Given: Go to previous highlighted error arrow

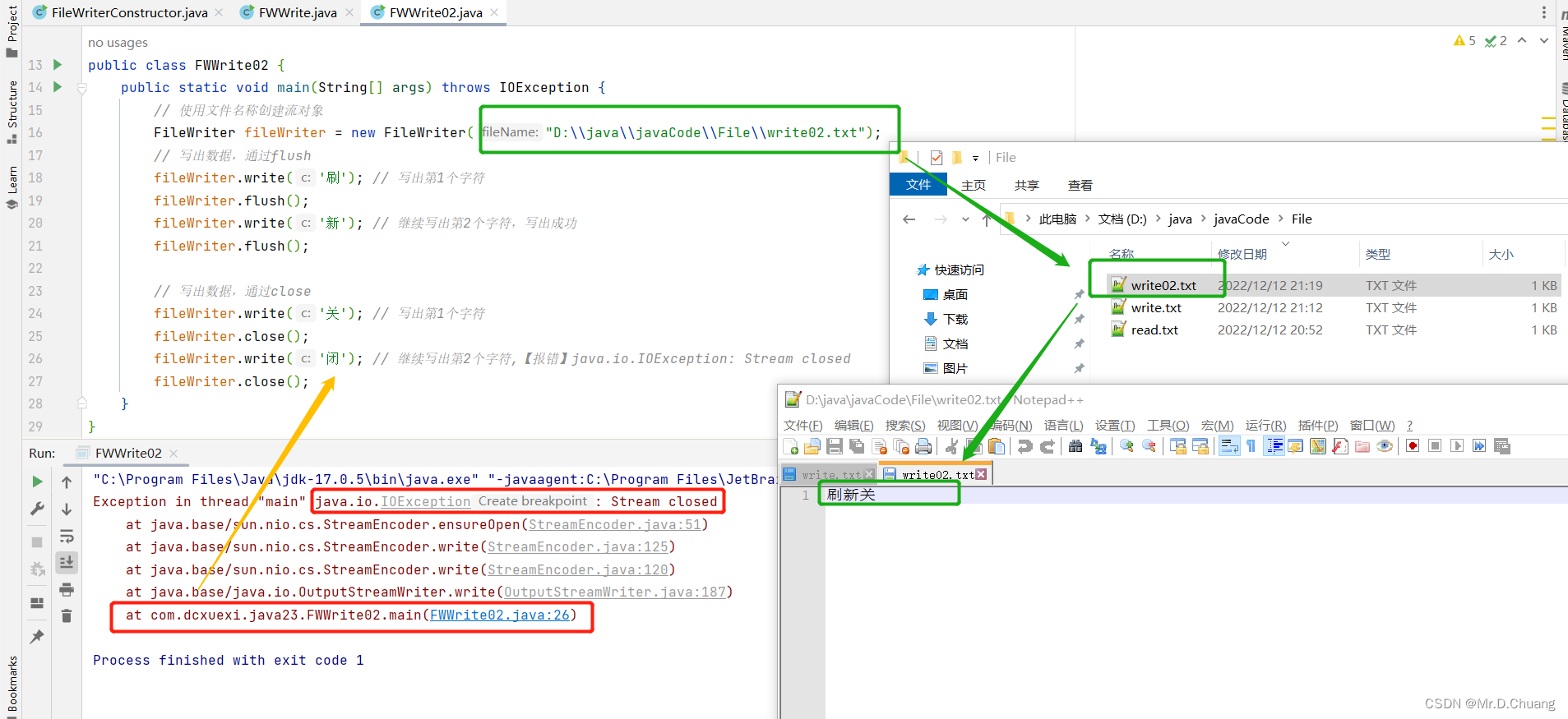Looking at the screenshot, I should [1522, 40].
